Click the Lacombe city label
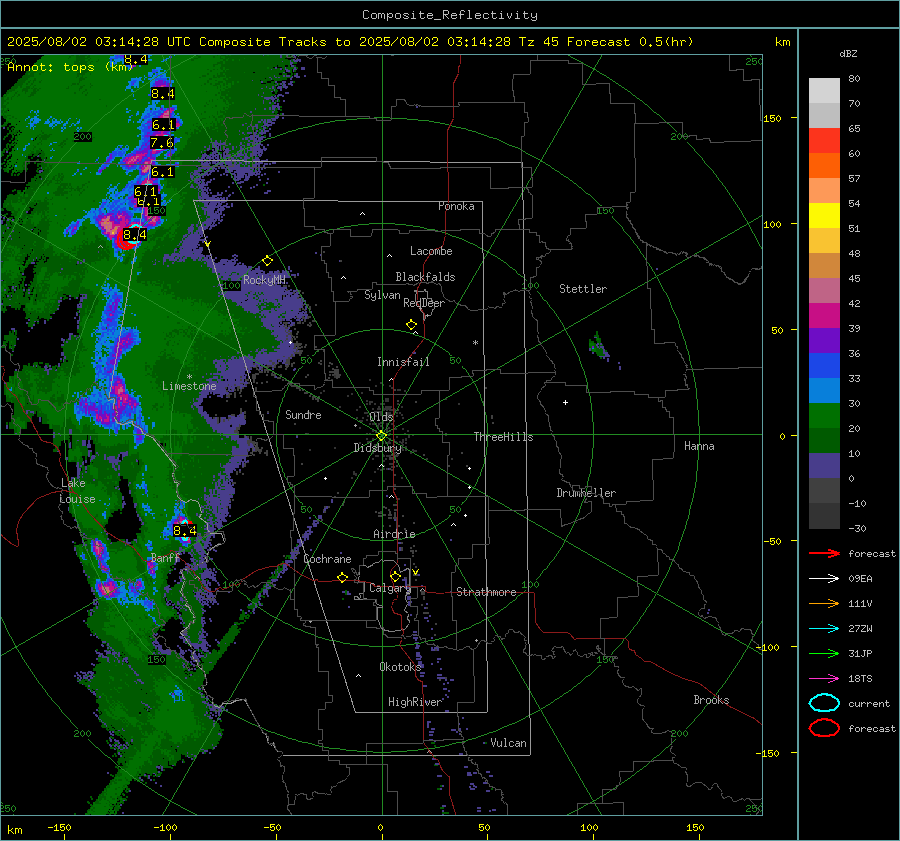Image resolution: width=900 pixels, height=841 pixels. (x=431, y=251)
